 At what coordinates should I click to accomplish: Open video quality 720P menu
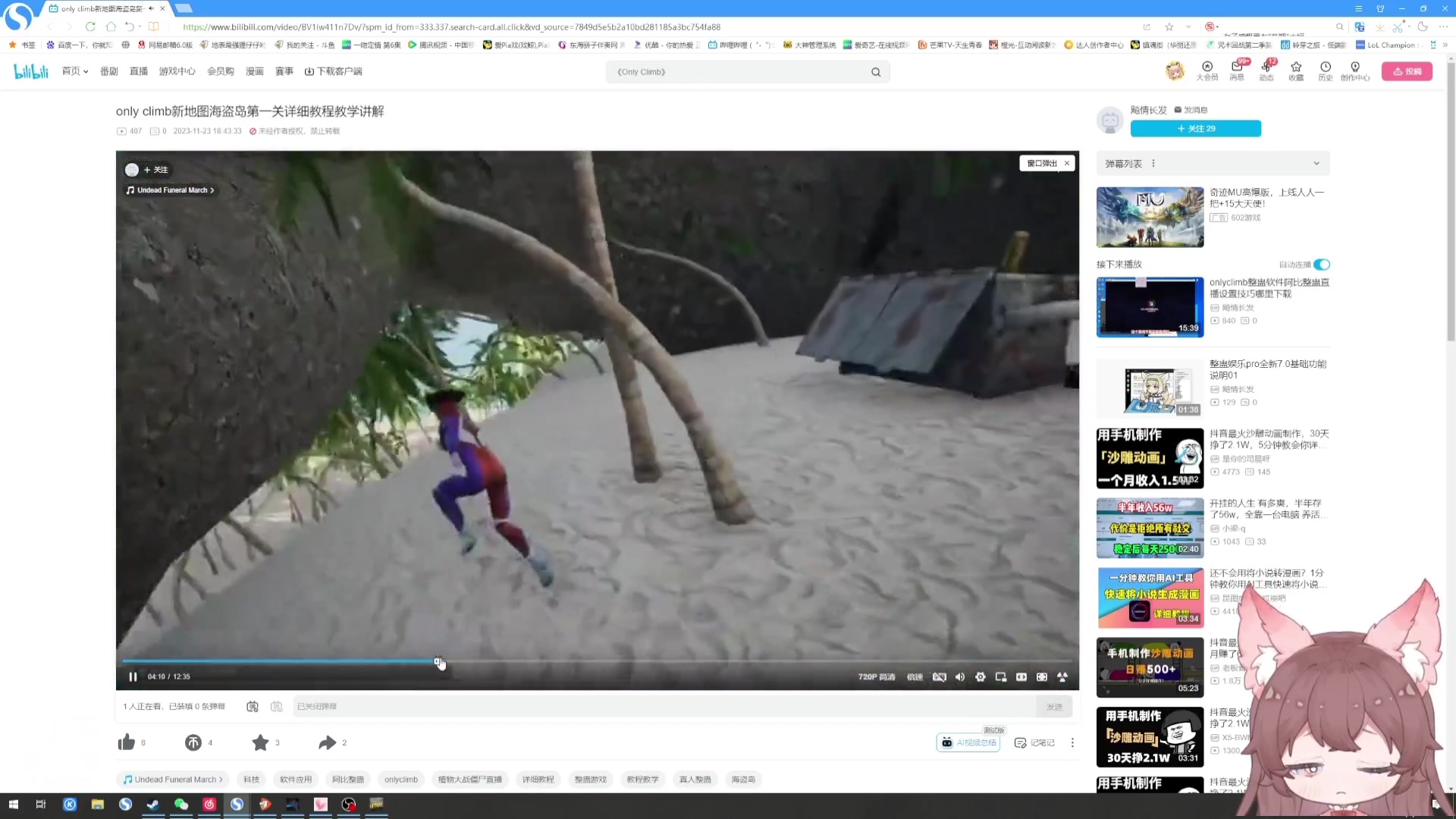coord(877,676)
